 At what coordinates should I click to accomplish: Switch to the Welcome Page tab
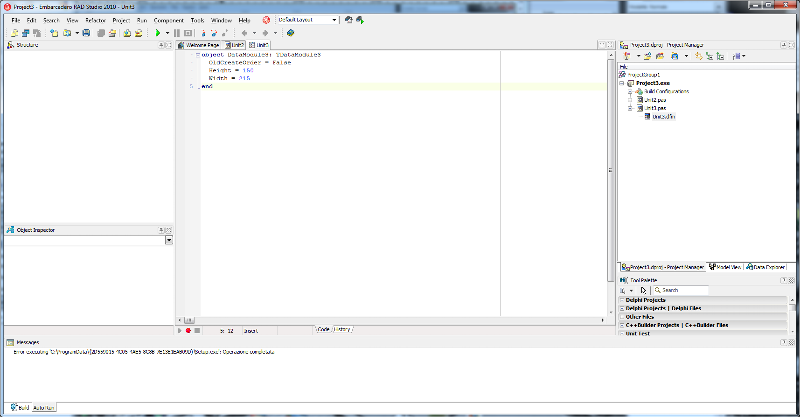[199, 45]
